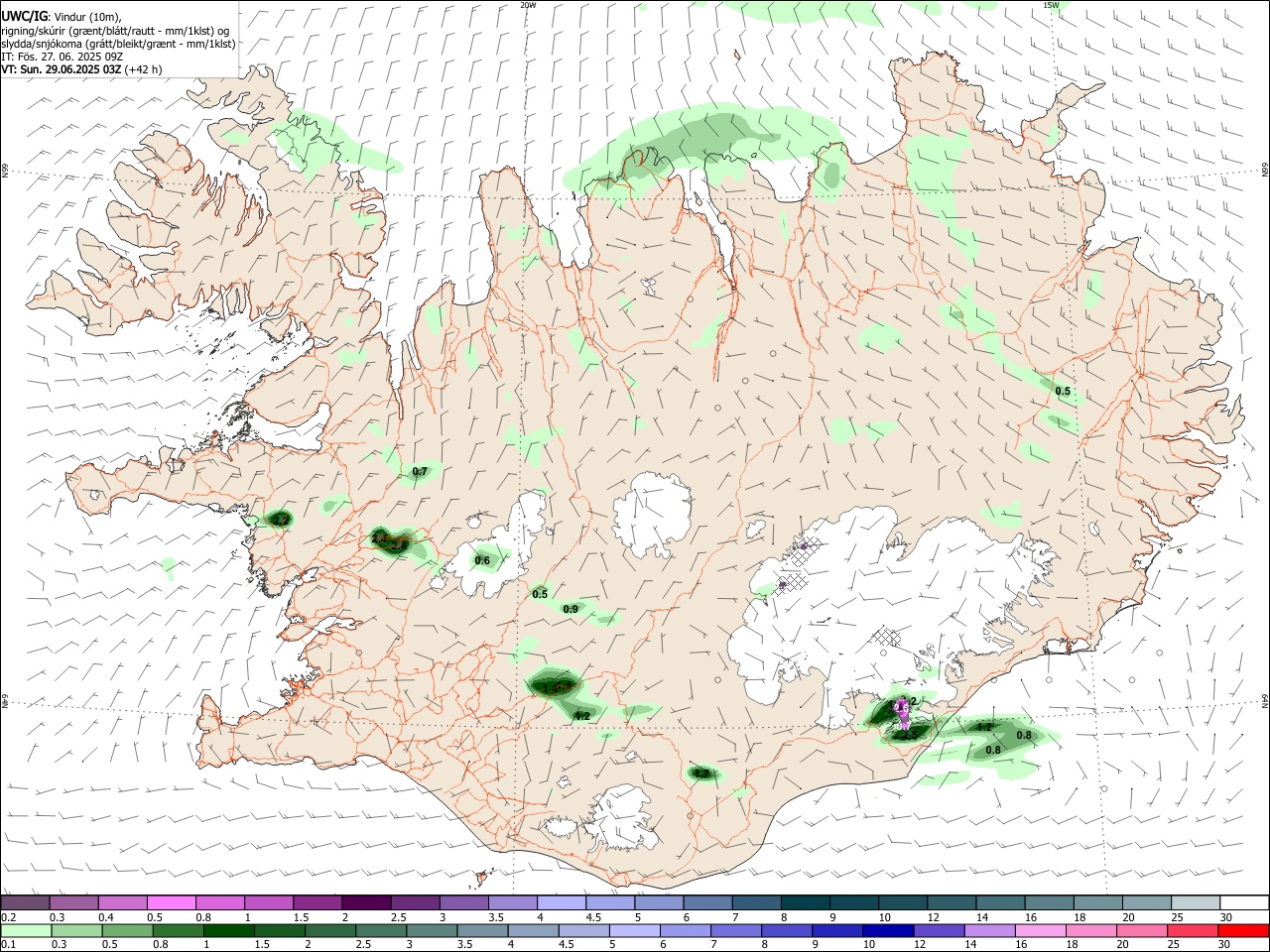Screen dimensions: 1270x952
Task: Click the 'IT: Fös. 27. 06. 2025 09Z' line
Action: pyautogui.click(x=63, y=57)
